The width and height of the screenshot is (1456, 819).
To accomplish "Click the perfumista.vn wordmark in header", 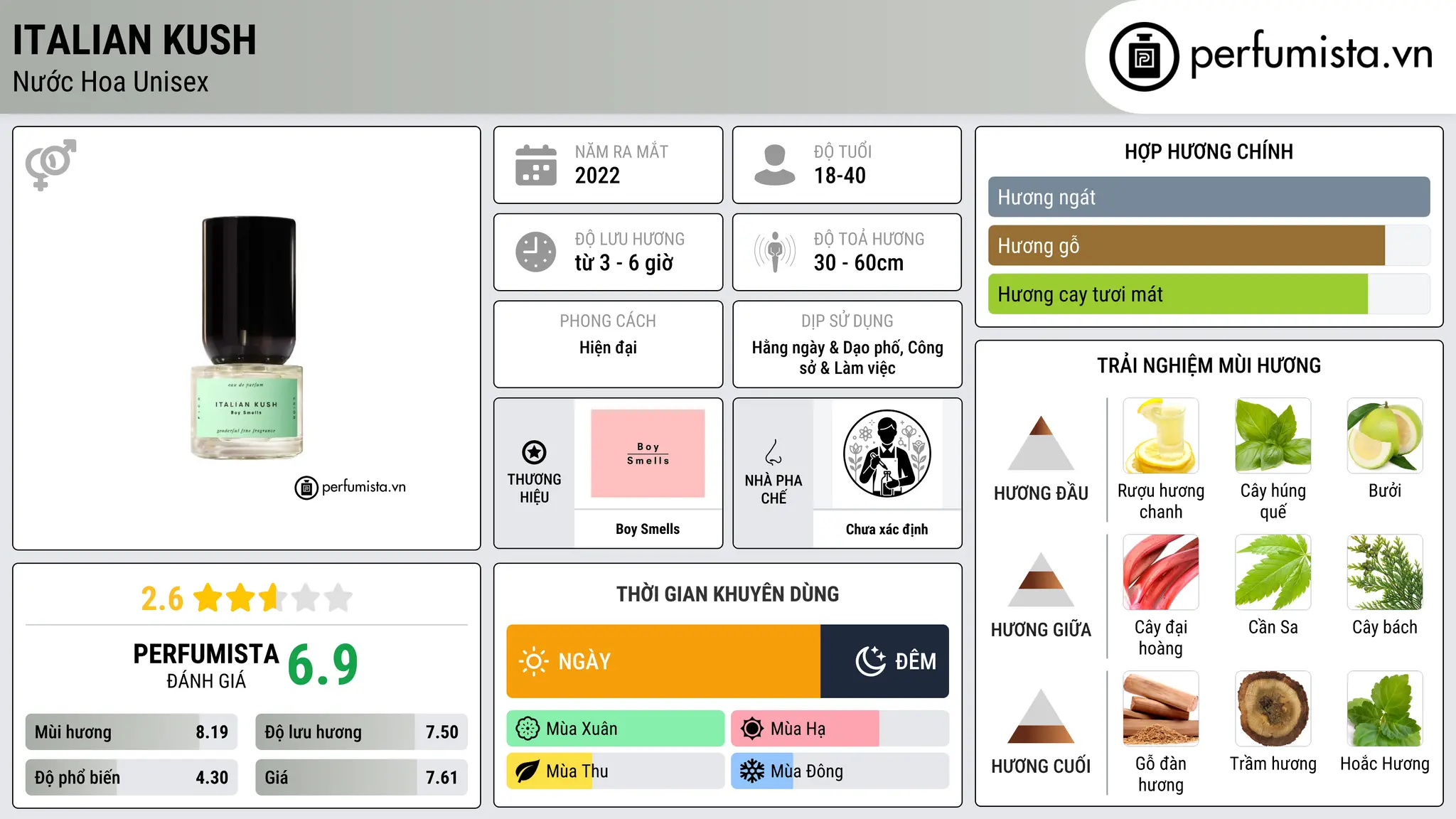I will tap(1312, 53).
